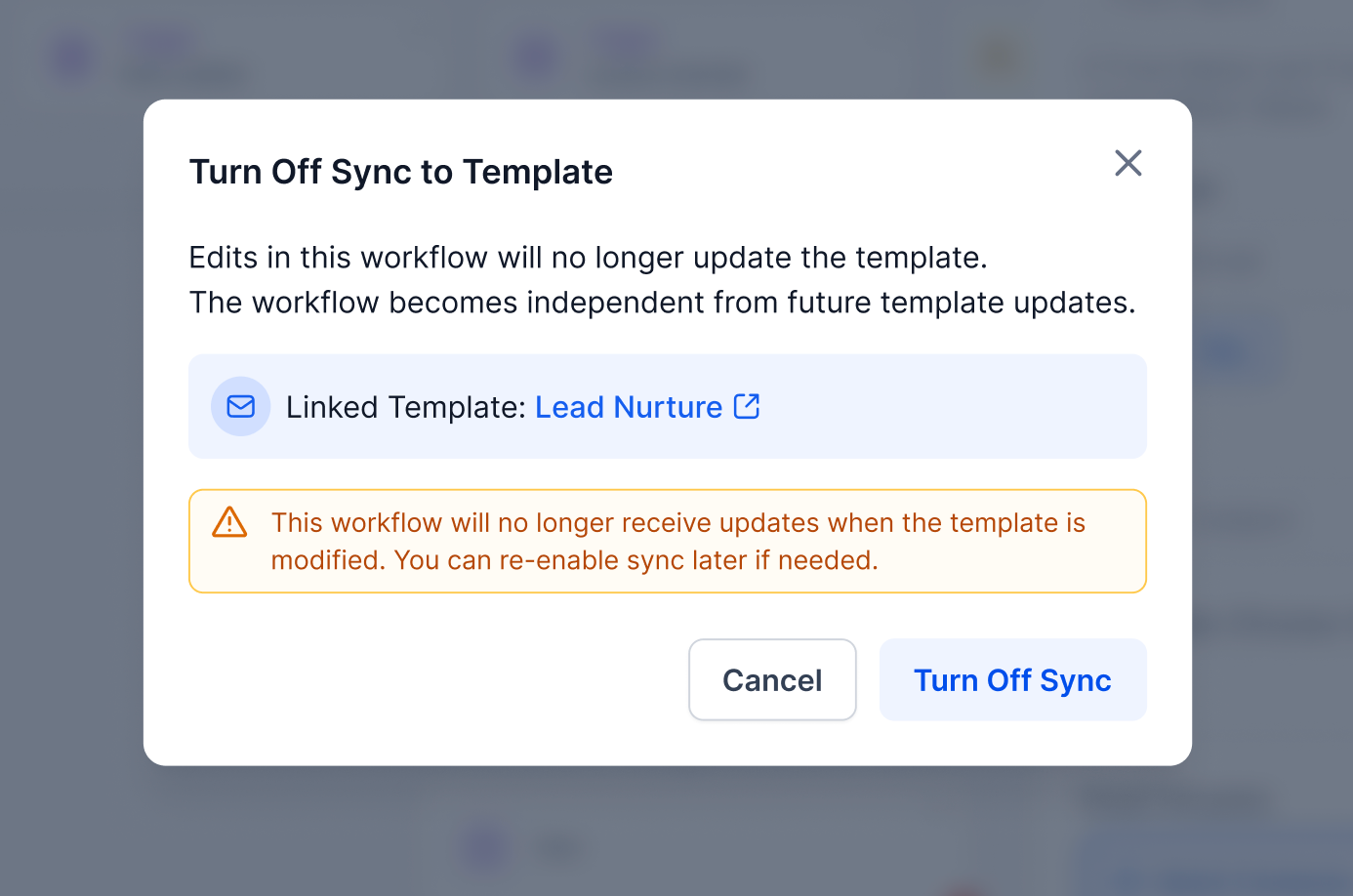Click the 're-enable sync later' warning line
Viewport: 1353px width, 896px height.
point(574,560)
